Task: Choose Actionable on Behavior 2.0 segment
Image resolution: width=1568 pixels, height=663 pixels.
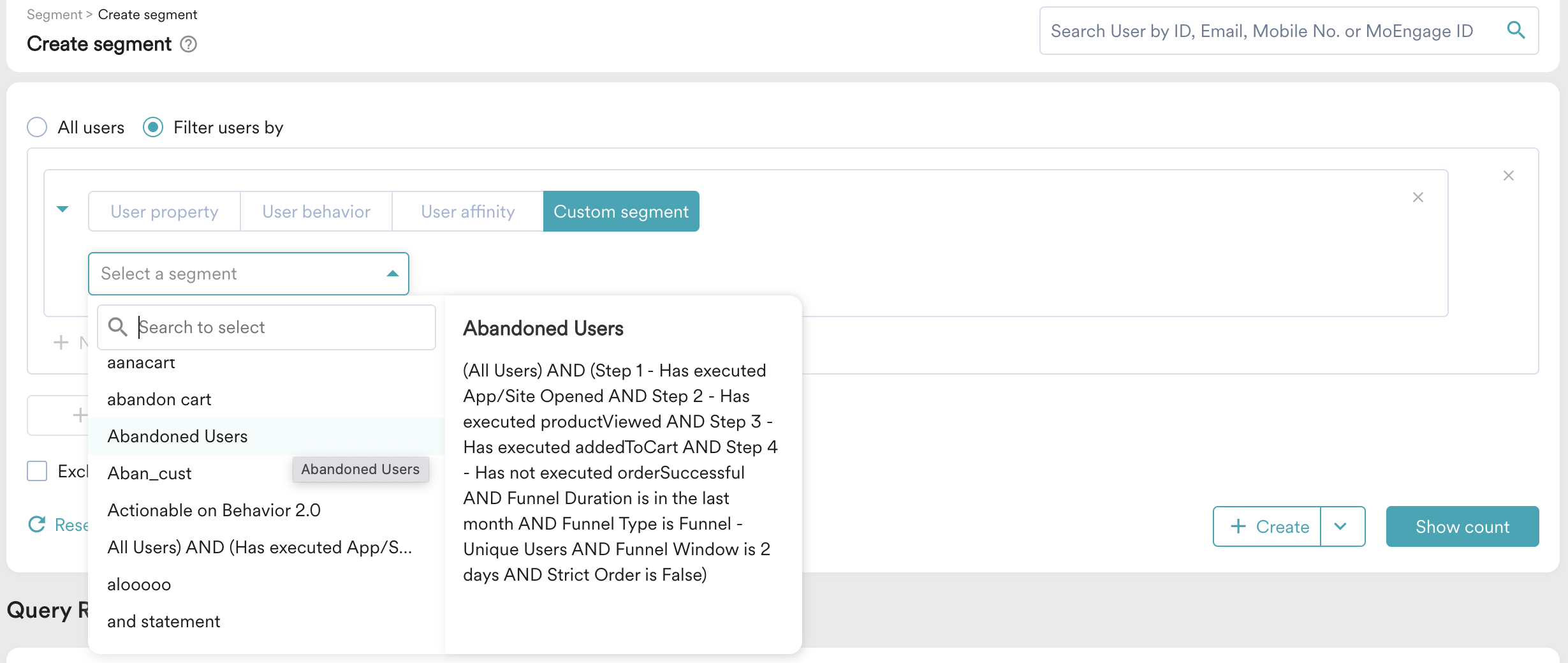Action: point(214,510)
